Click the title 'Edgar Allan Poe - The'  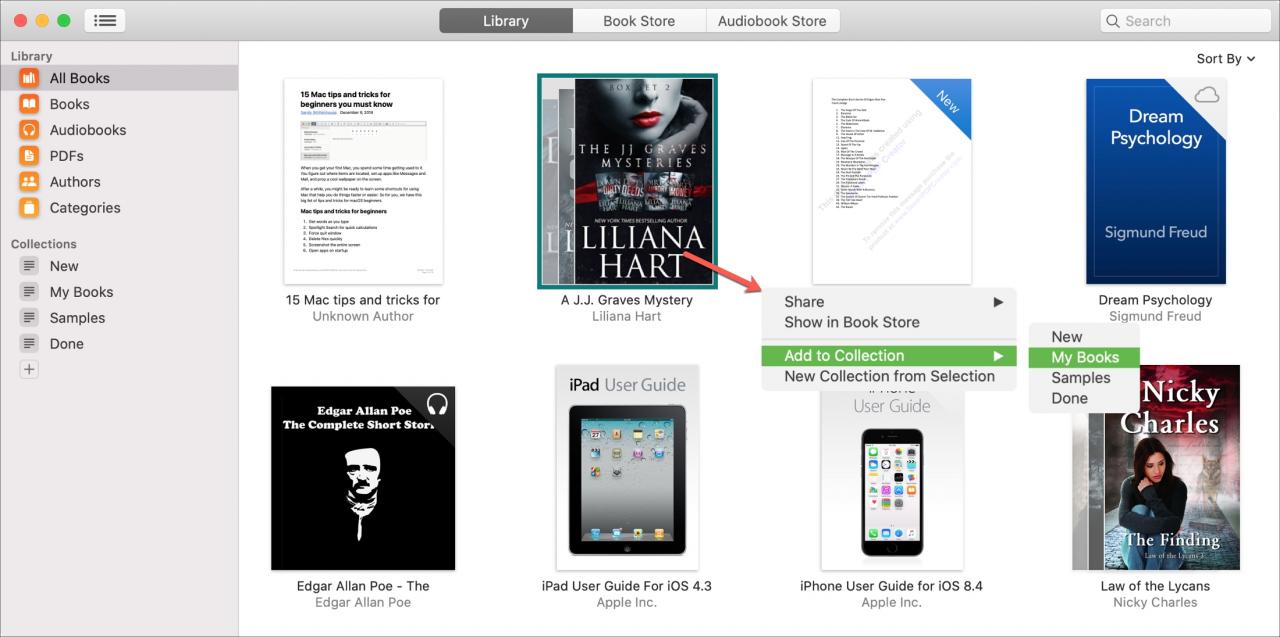click(x=363, y=586)
